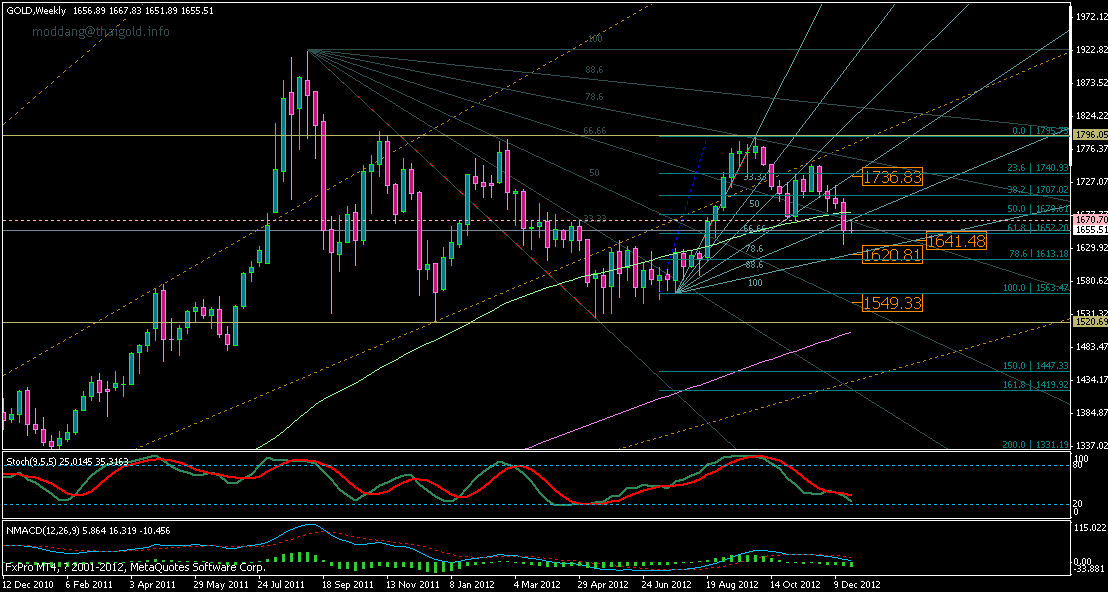Click the 24 Jul 2011 date on time axis
This screenshot has width=1108, height=592.
tap(281, 586)
